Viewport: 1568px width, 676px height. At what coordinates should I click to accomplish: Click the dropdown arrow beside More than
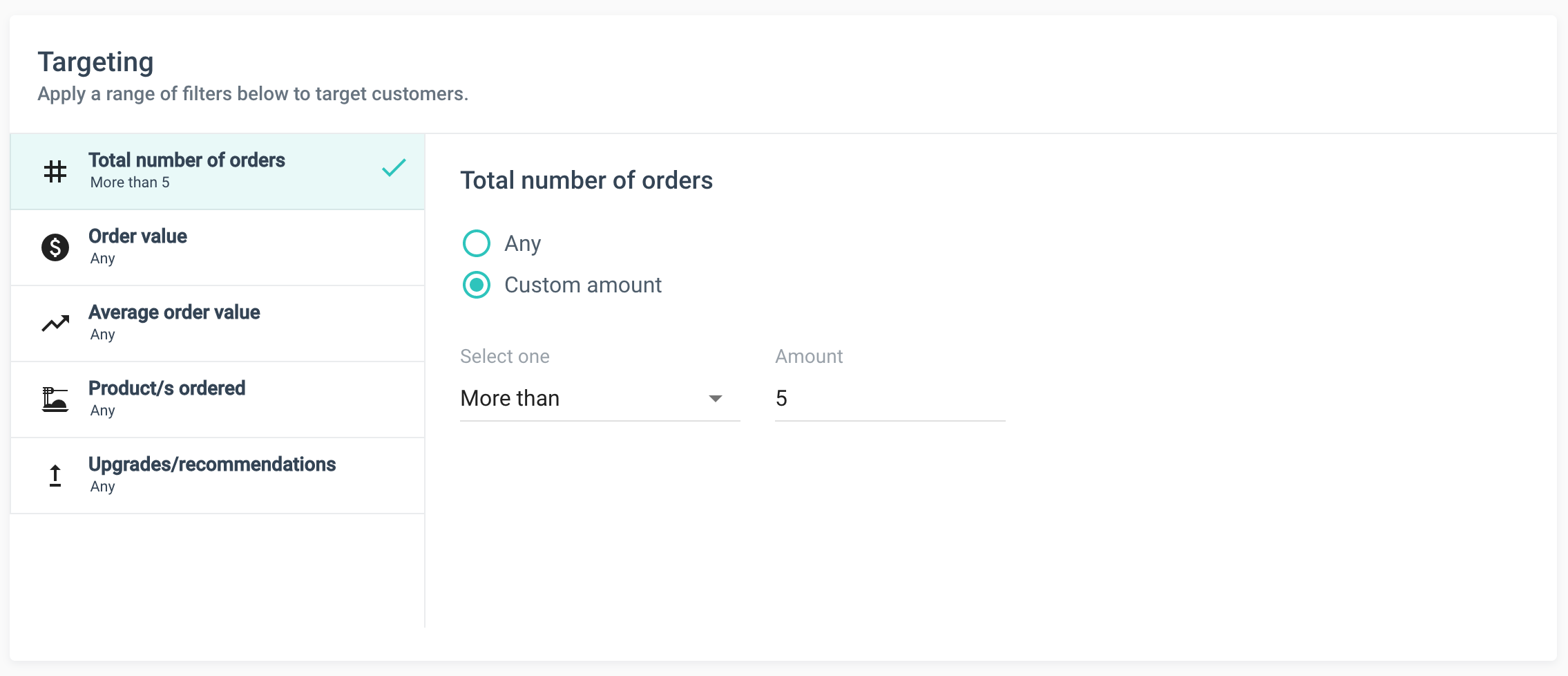716,399
